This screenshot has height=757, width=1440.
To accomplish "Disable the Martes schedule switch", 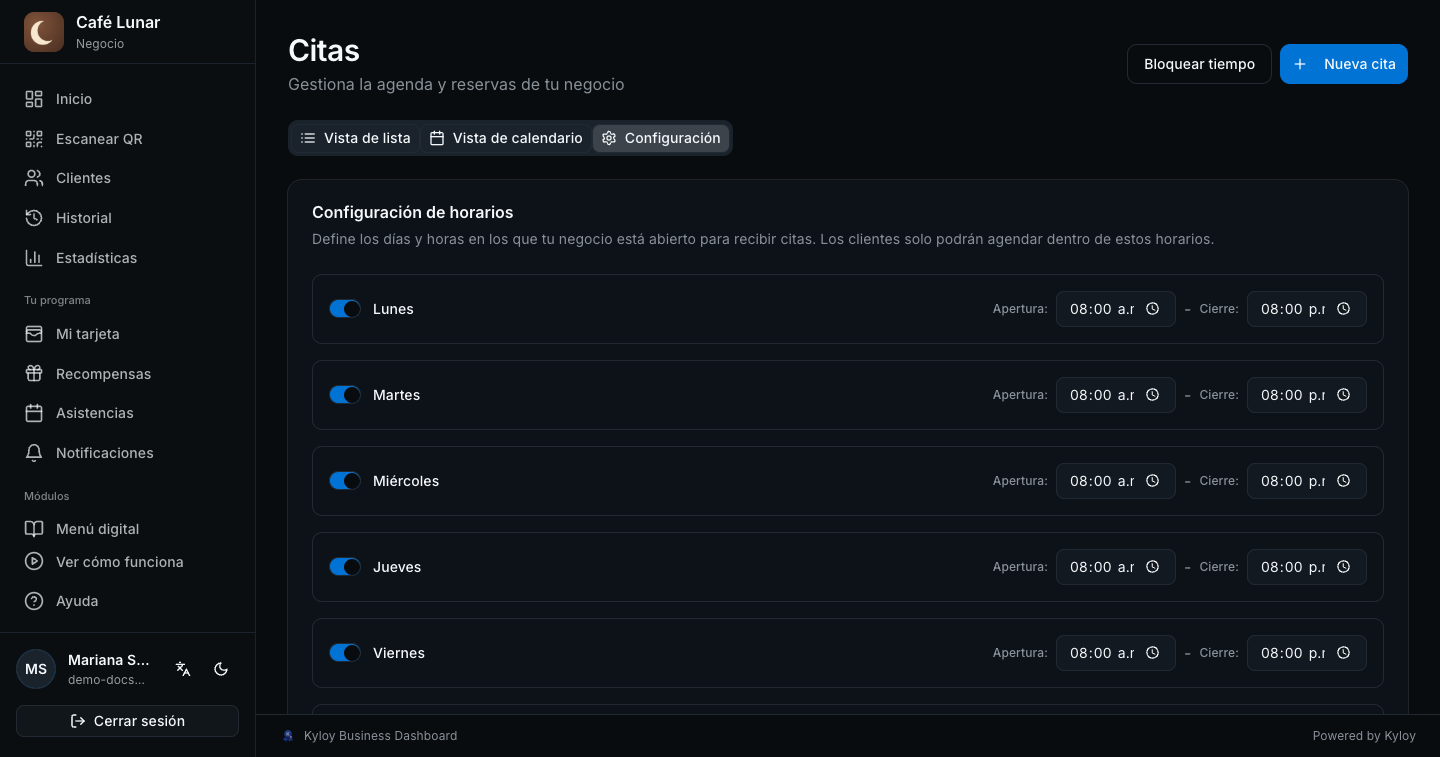I will point(345,395).
